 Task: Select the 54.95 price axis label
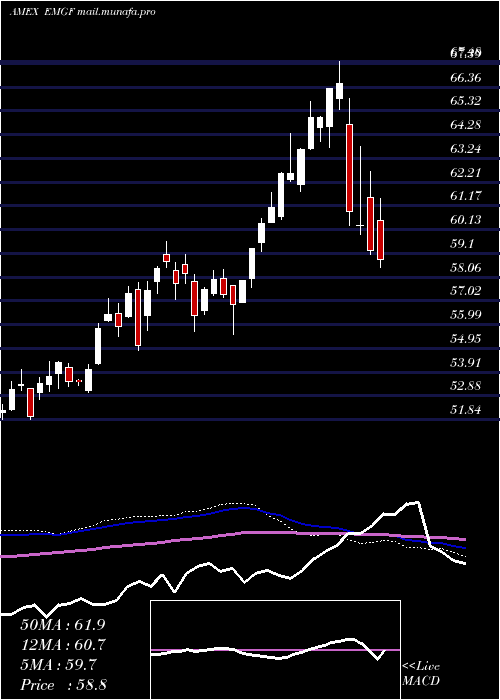(x=466, y=339)
